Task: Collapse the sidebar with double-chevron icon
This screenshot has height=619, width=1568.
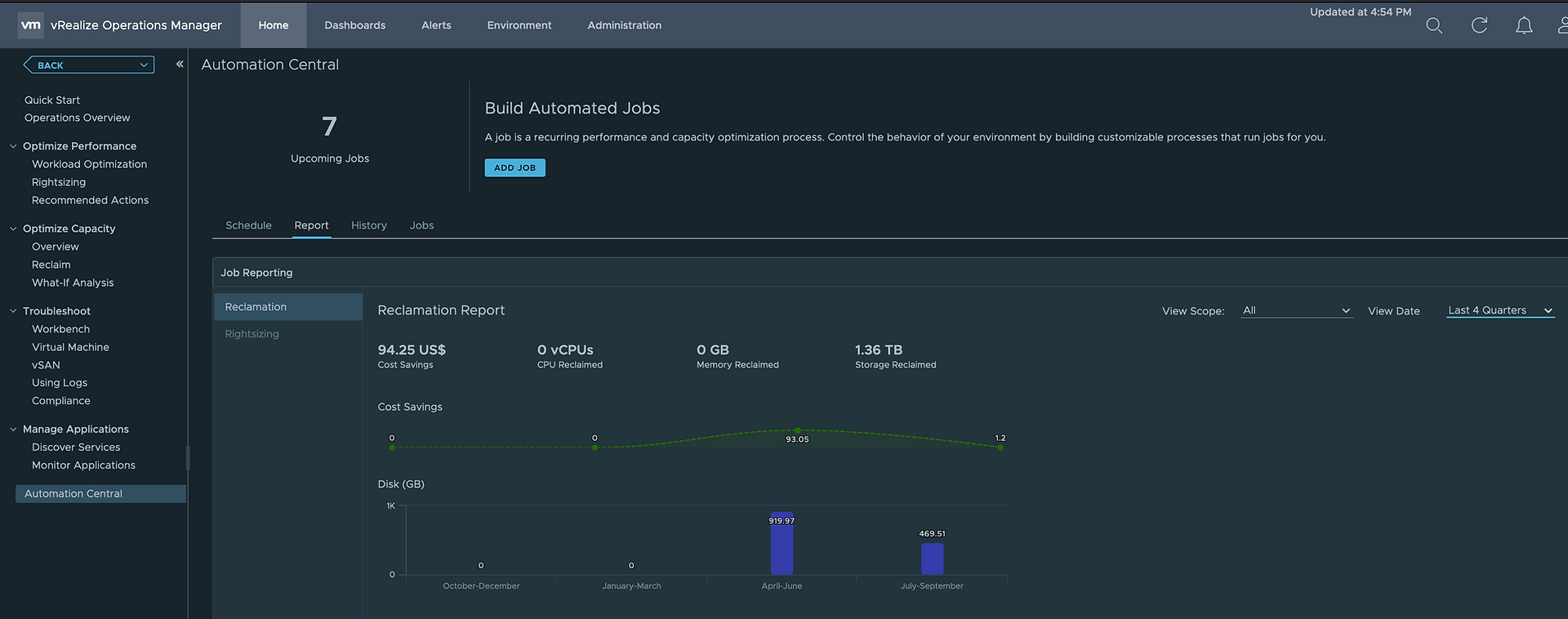Action: (180, 64)
